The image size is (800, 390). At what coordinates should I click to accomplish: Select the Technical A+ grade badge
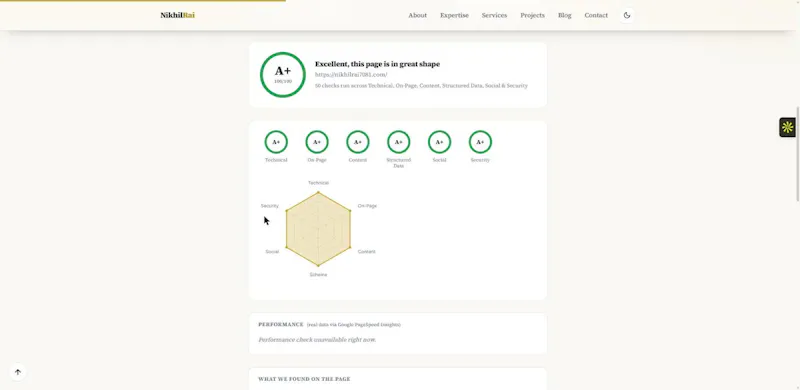click(x=276, y=142)
